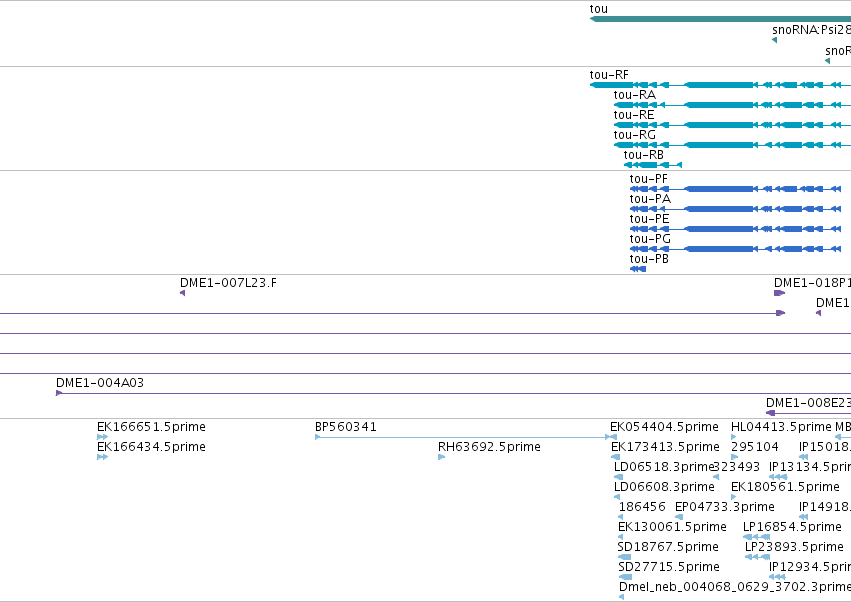Select the tou-PF protein label
The width and height of the screenshot is (851, 602).
pyautogui.click(x=649, y=179)
